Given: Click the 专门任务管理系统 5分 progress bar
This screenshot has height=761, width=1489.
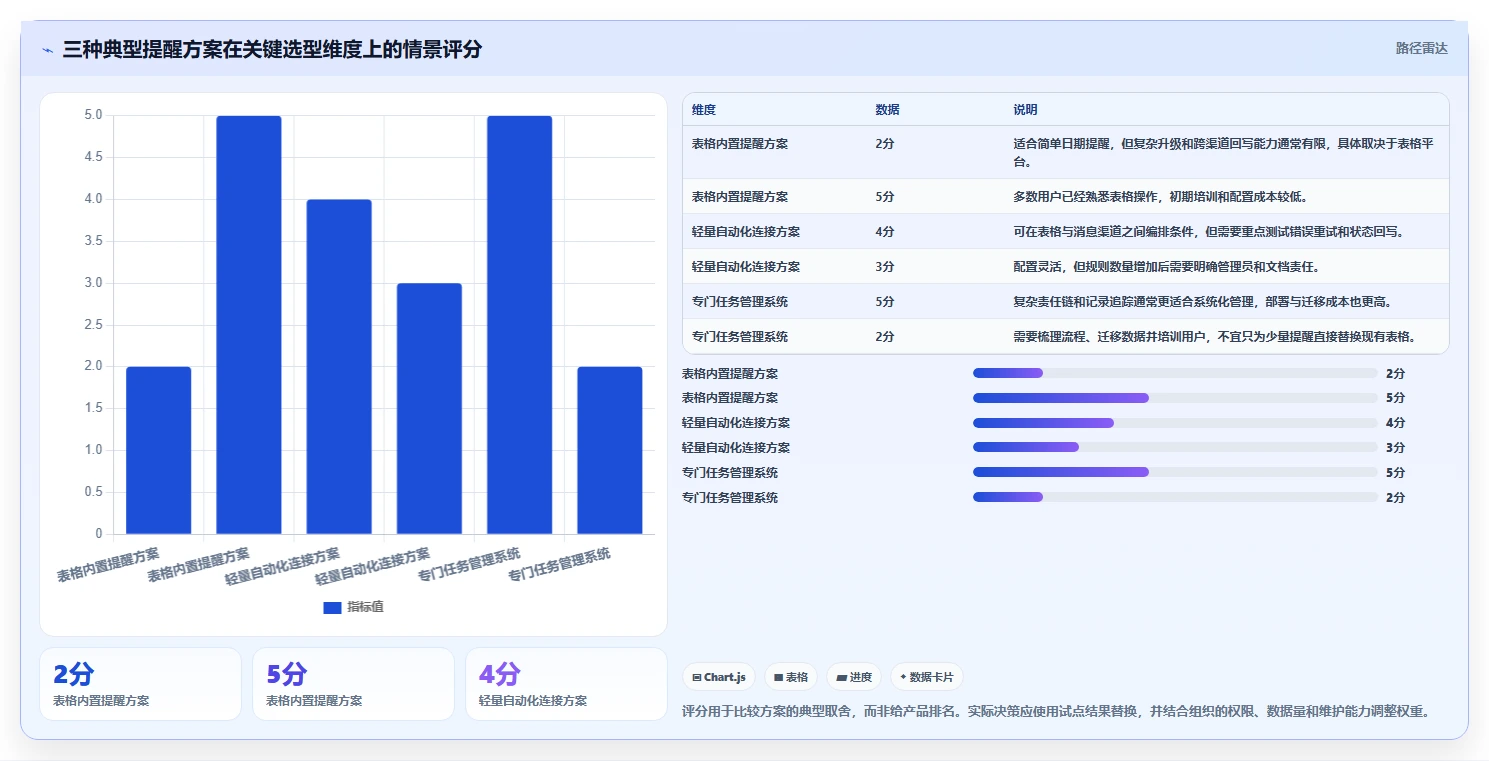Looking at the screenshot, I should [x=1175, y=472].
